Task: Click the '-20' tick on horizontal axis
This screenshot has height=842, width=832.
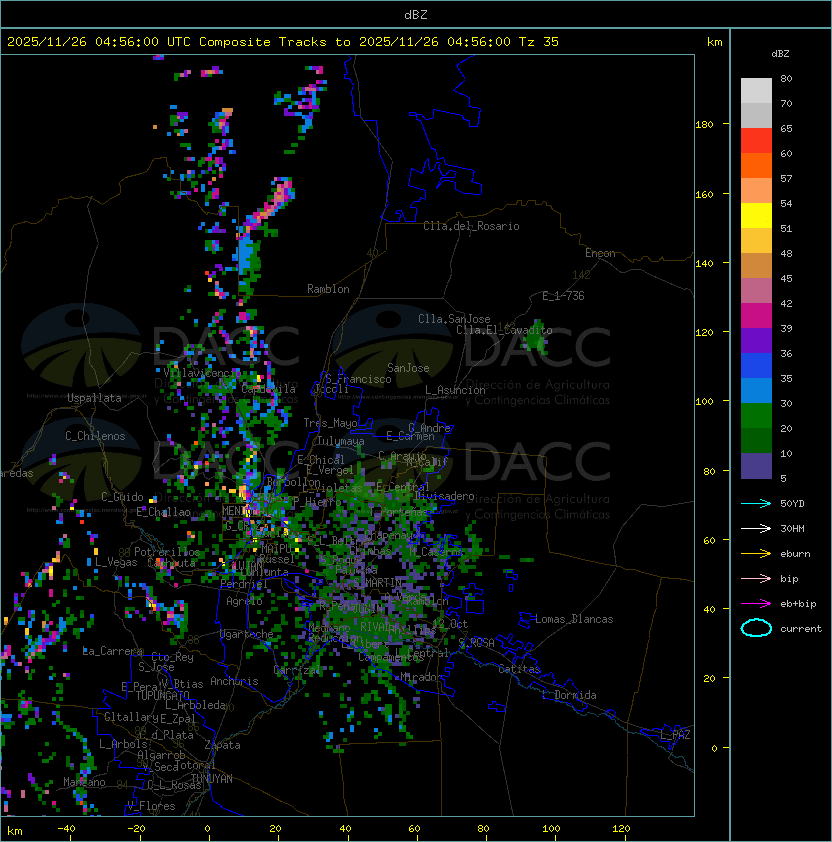Action: click(136, 829)
